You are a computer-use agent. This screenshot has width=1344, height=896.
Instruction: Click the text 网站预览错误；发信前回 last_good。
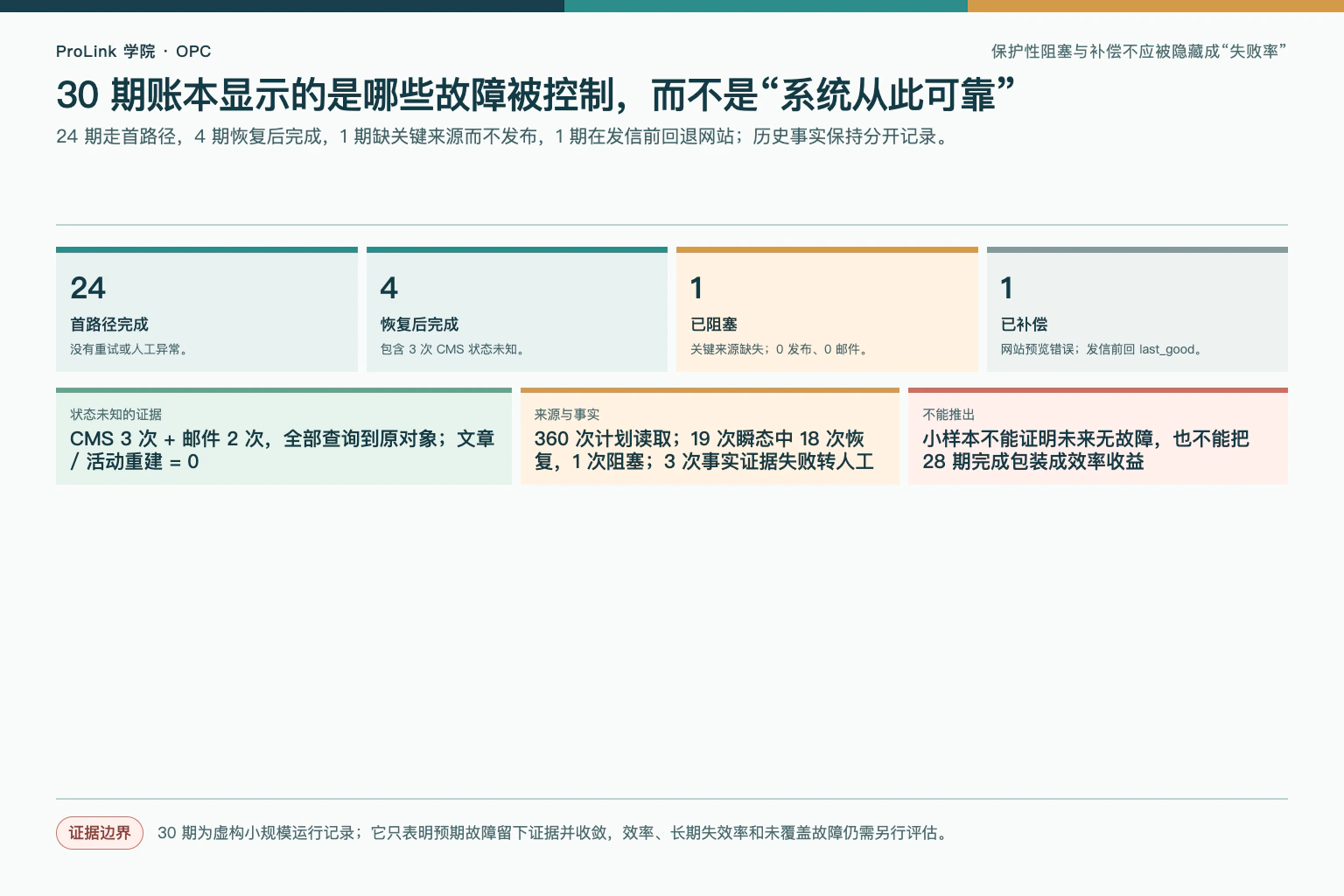(x=1103, y=349)
